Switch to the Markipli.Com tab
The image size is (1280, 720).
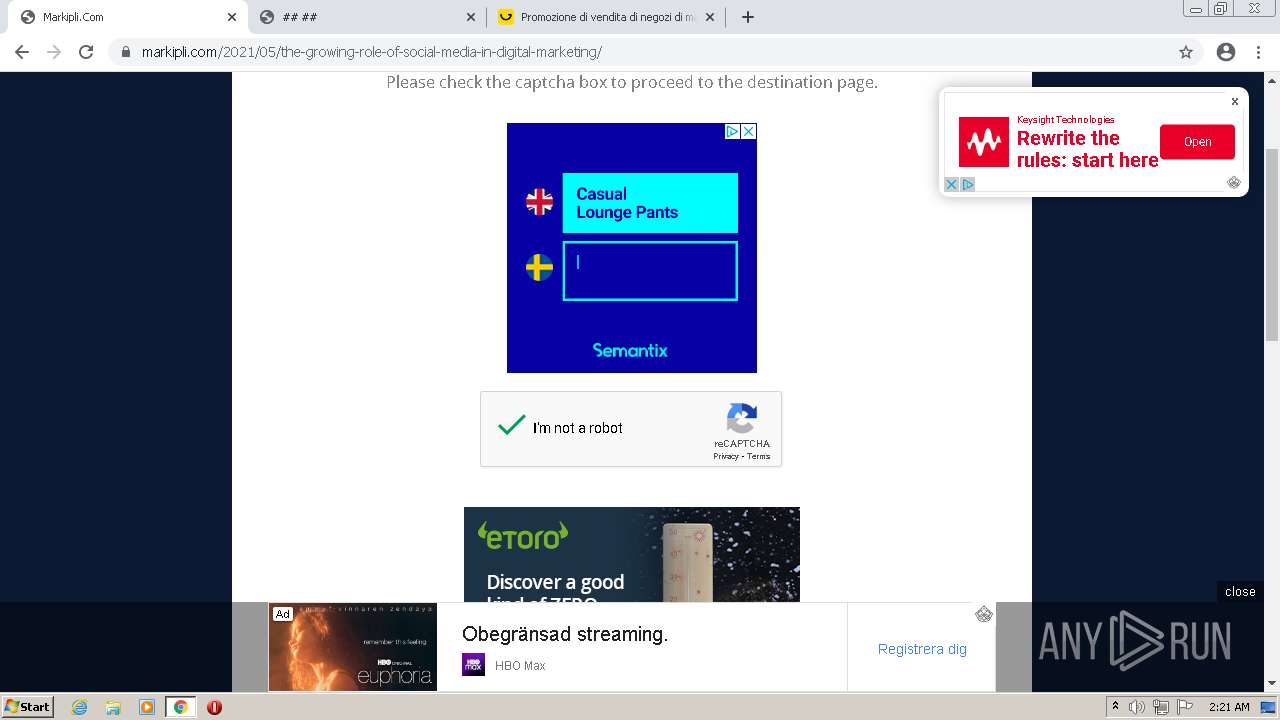point(126,17)
